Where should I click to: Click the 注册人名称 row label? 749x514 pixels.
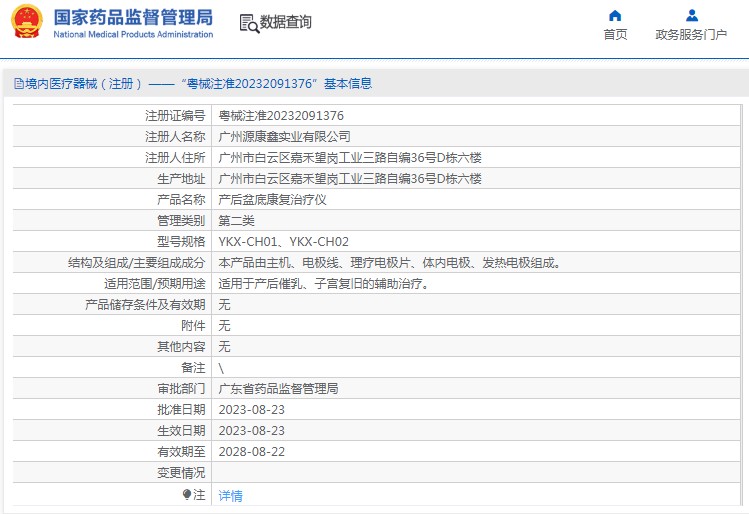tap(175, 137)
